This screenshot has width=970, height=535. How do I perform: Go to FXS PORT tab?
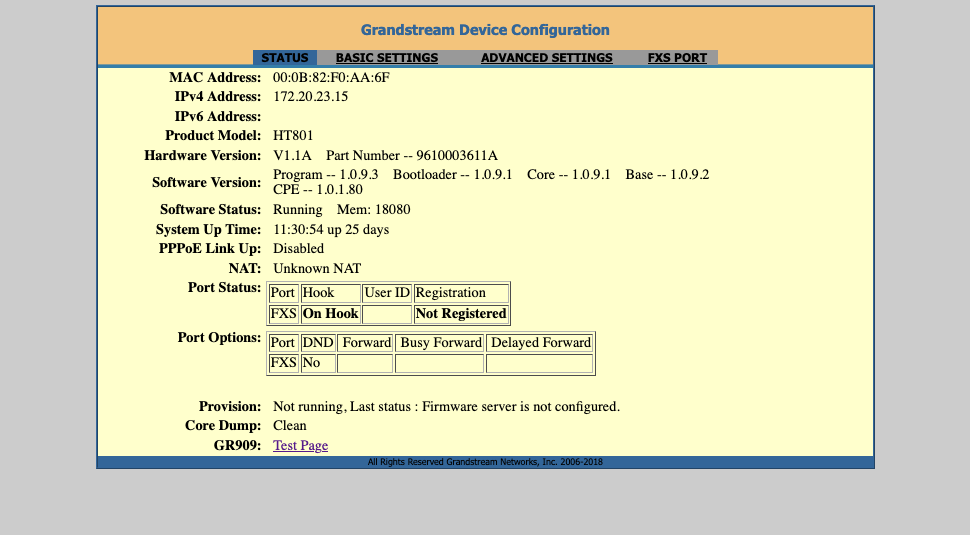pos(677,58)
